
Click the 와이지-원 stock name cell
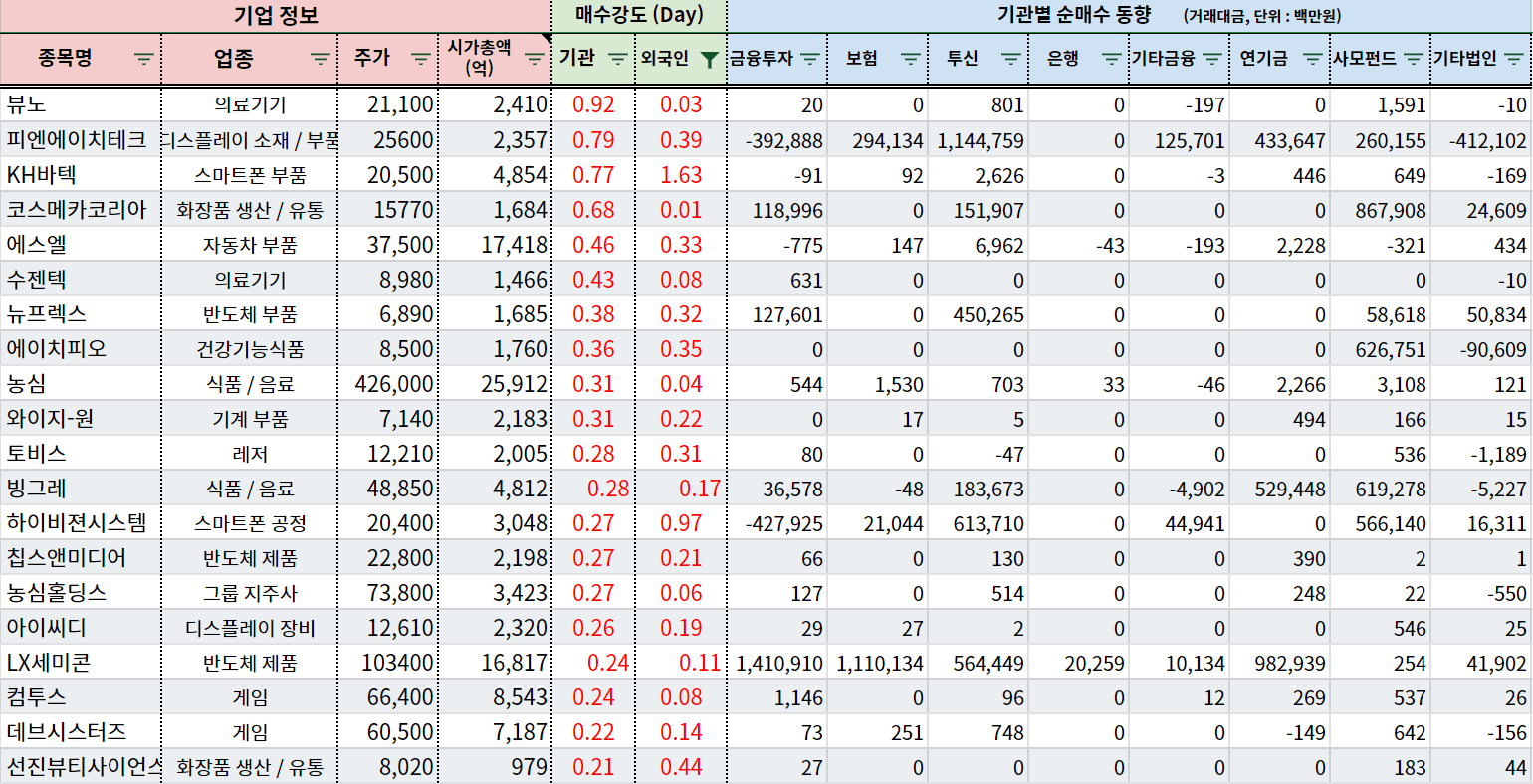click(81, 418)
